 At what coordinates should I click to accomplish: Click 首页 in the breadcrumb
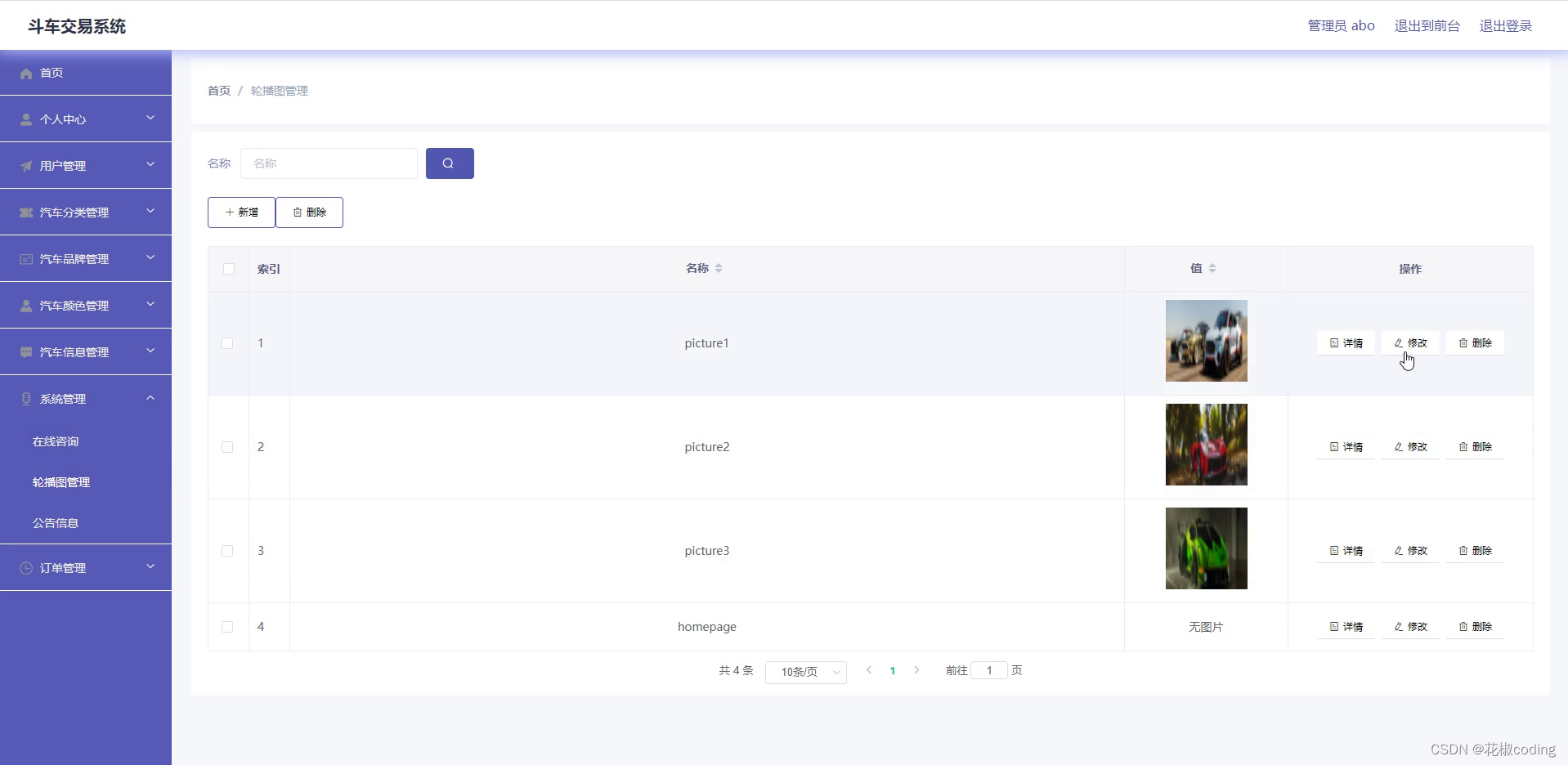(x=219, y=91)
